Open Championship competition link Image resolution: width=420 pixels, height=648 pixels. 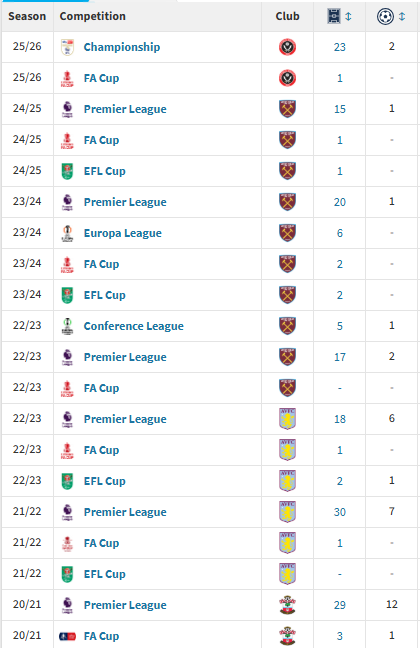coord(122,47)
